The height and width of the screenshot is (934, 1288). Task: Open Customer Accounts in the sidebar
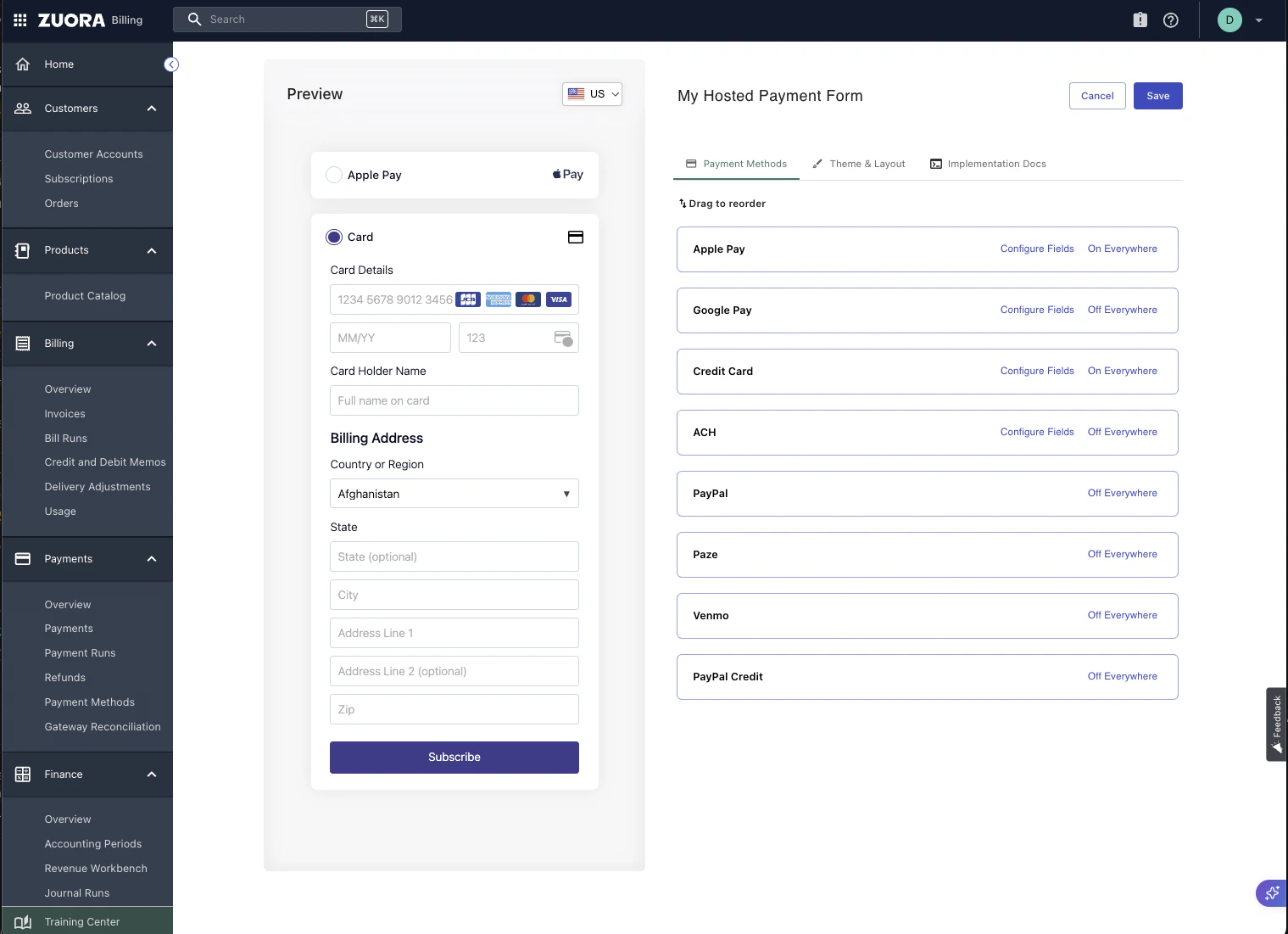coord(93,154)
